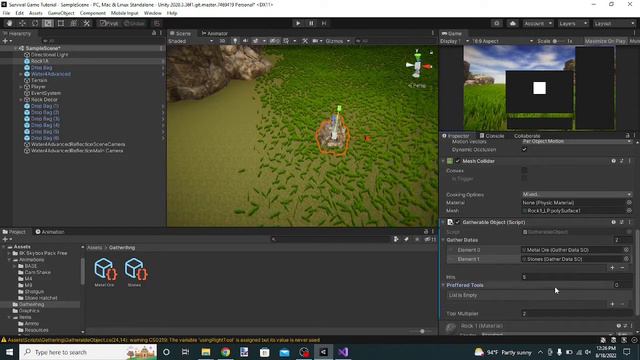Open Gatherable Object script help icon

pos(613,222)
